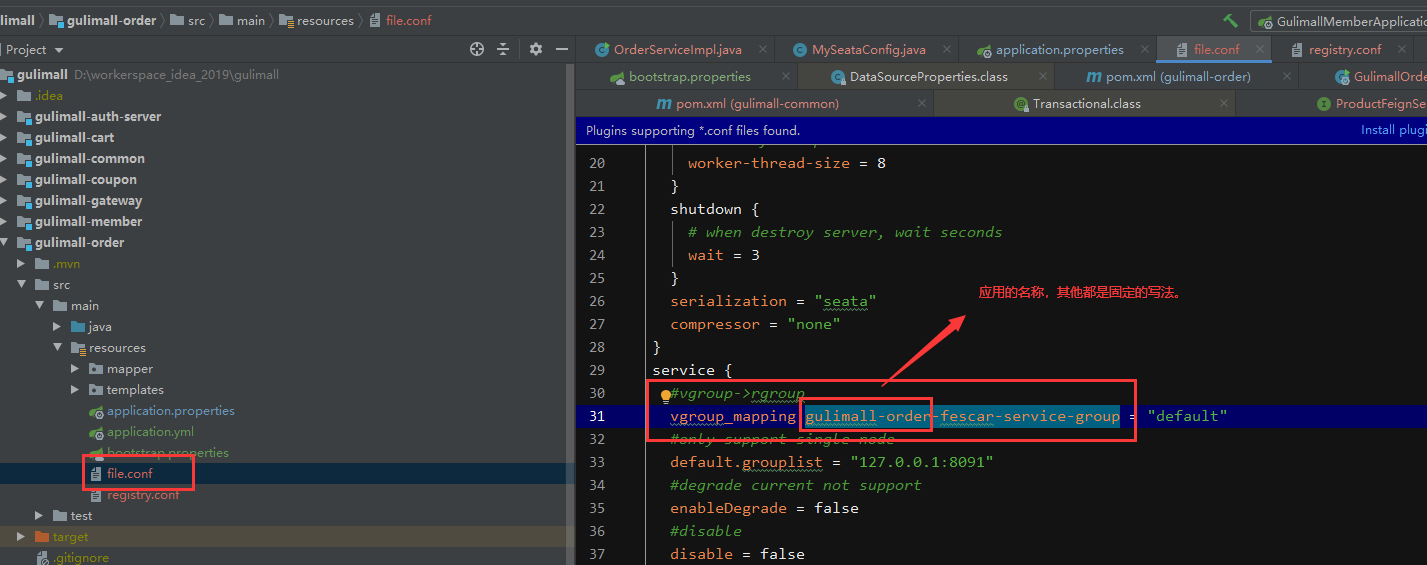The image size is (1427, 565).
Task: Click src in the breadcrumb bar
Action: tap(187, 20)
